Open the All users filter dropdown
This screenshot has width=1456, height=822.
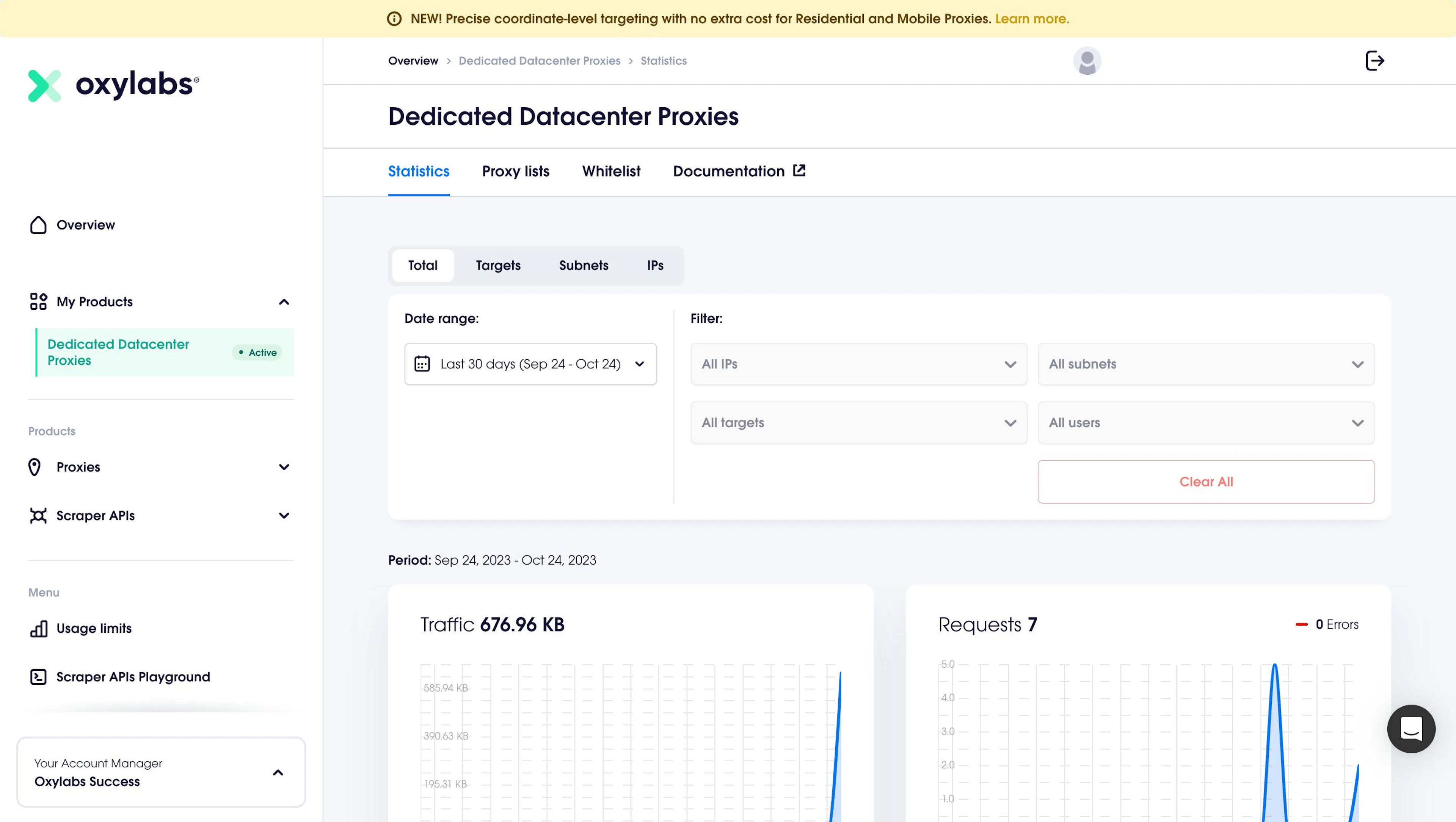tap(1206, 423)
